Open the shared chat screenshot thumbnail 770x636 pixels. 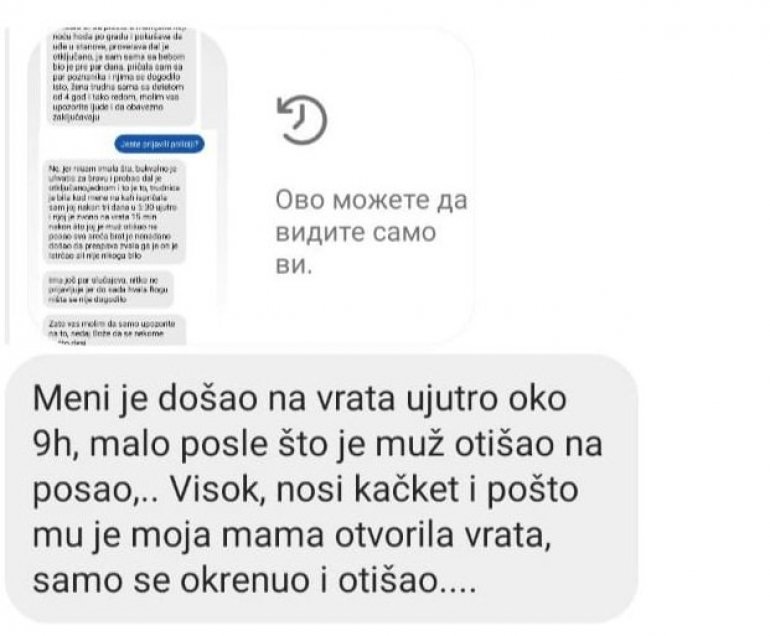pyautogui.click(x=129, y=187)
